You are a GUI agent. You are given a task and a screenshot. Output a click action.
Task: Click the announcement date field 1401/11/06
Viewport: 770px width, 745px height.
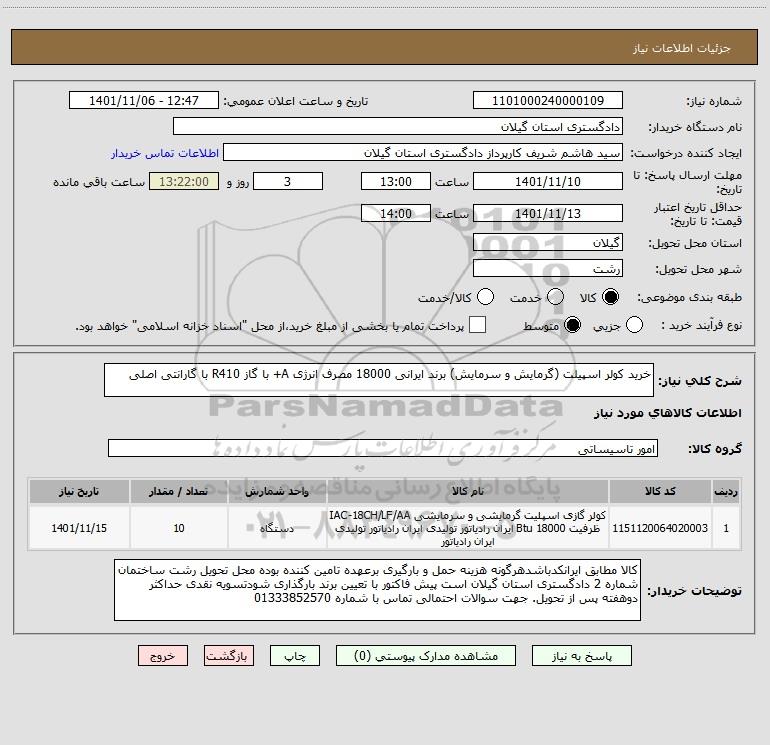[144, 101]
